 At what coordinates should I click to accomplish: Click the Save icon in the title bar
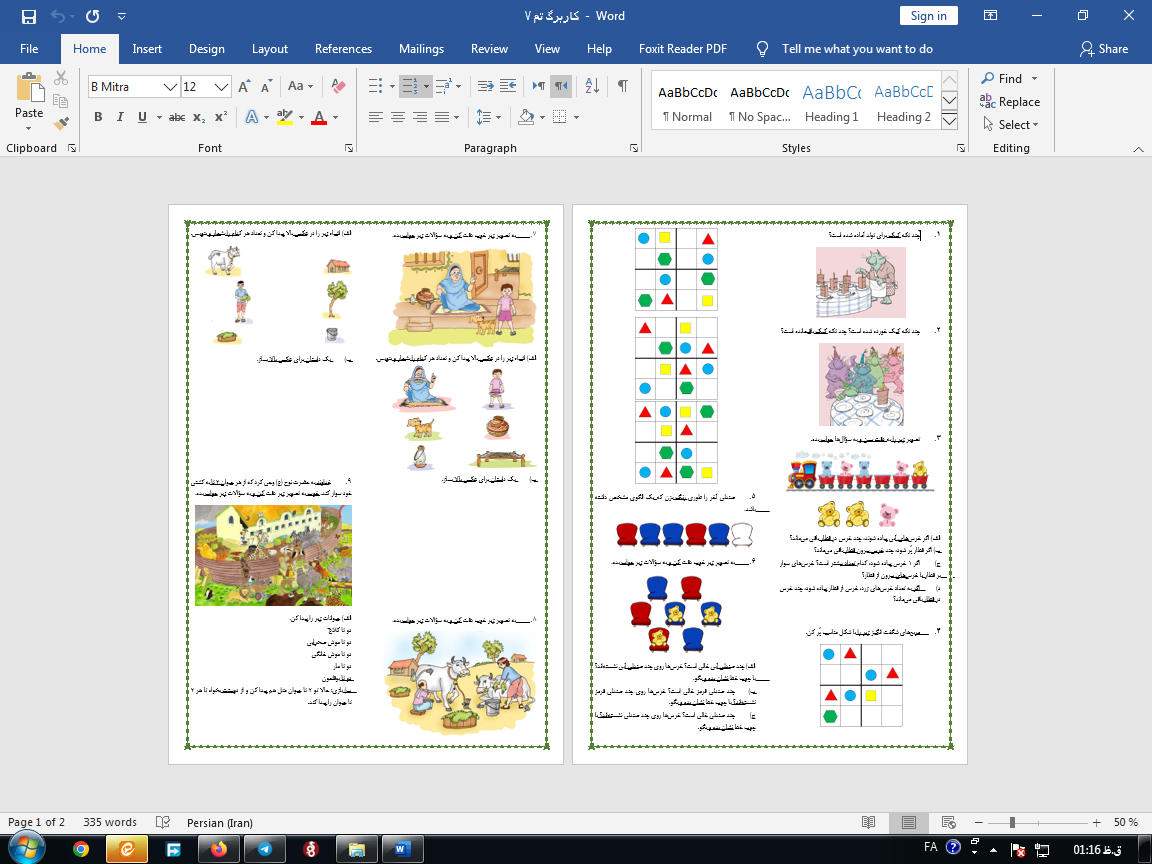click(x=28, y=16)
